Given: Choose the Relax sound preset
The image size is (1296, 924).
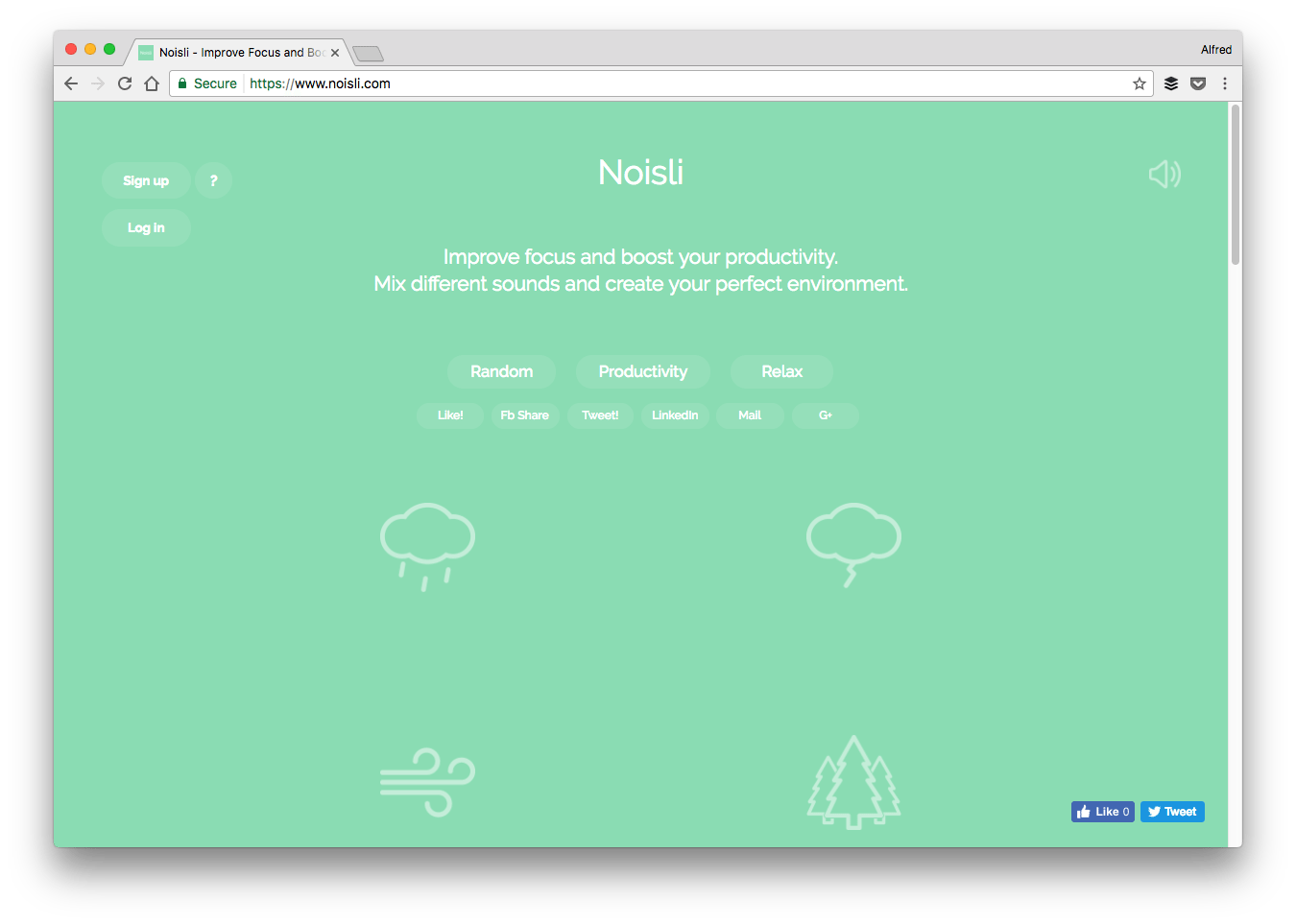Looking at the screenshot, I should click(x=781, y=371).
